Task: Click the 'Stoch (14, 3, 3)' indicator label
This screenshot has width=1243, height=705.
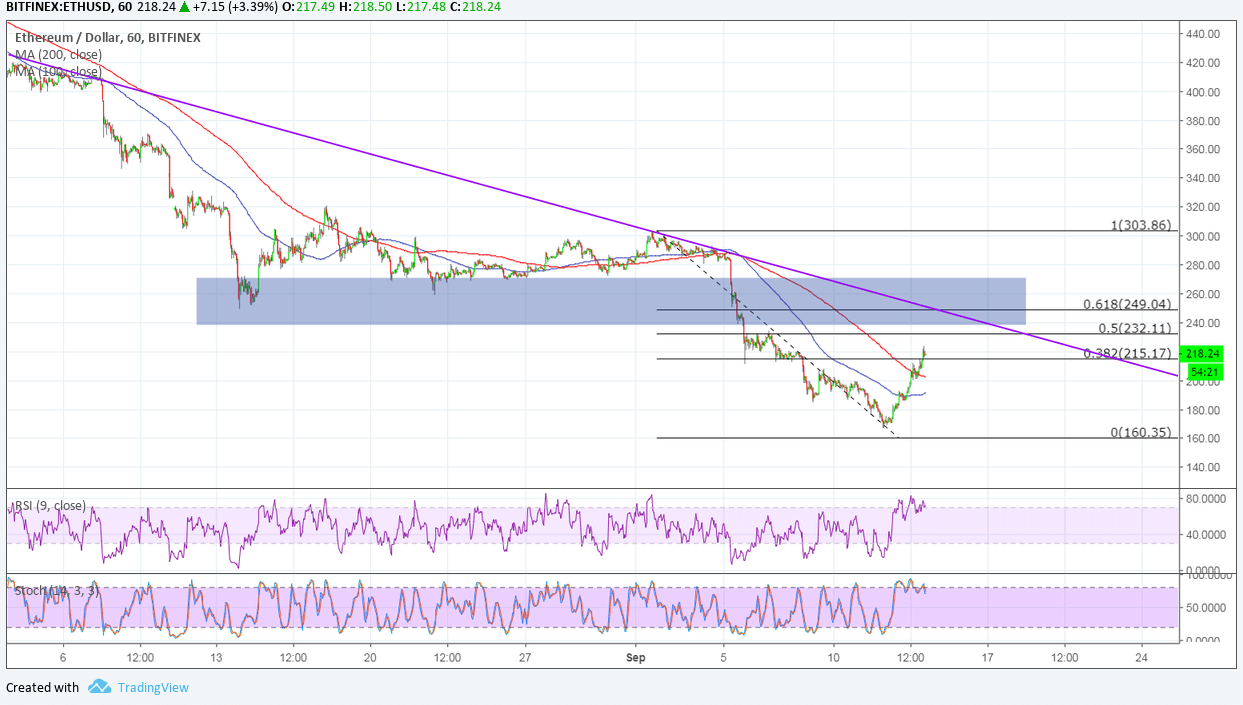Action: click(x=58, y=591)
